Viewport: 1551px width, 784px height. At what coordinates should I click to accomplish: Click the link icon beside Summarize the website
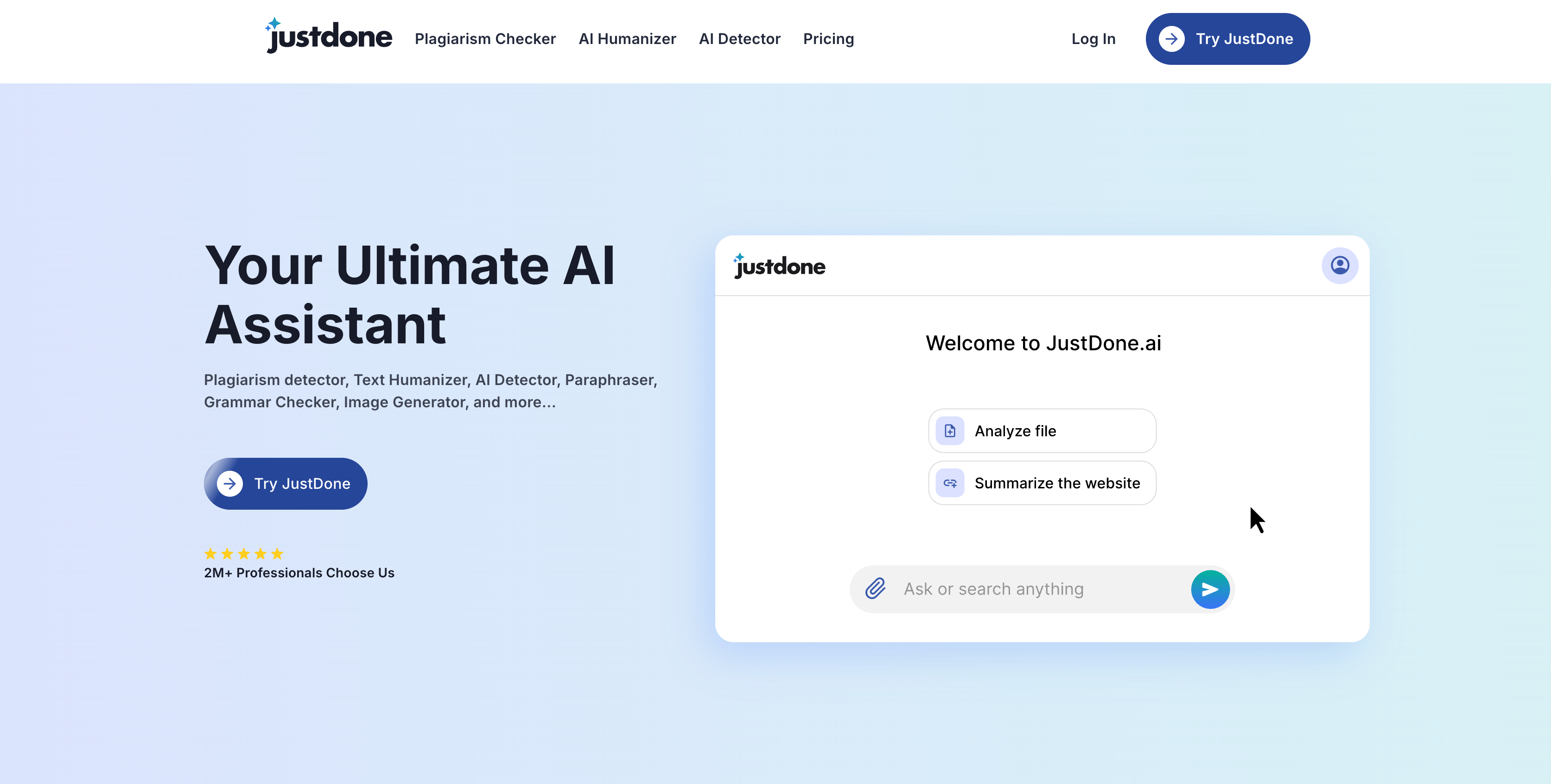tap(949, 482)
